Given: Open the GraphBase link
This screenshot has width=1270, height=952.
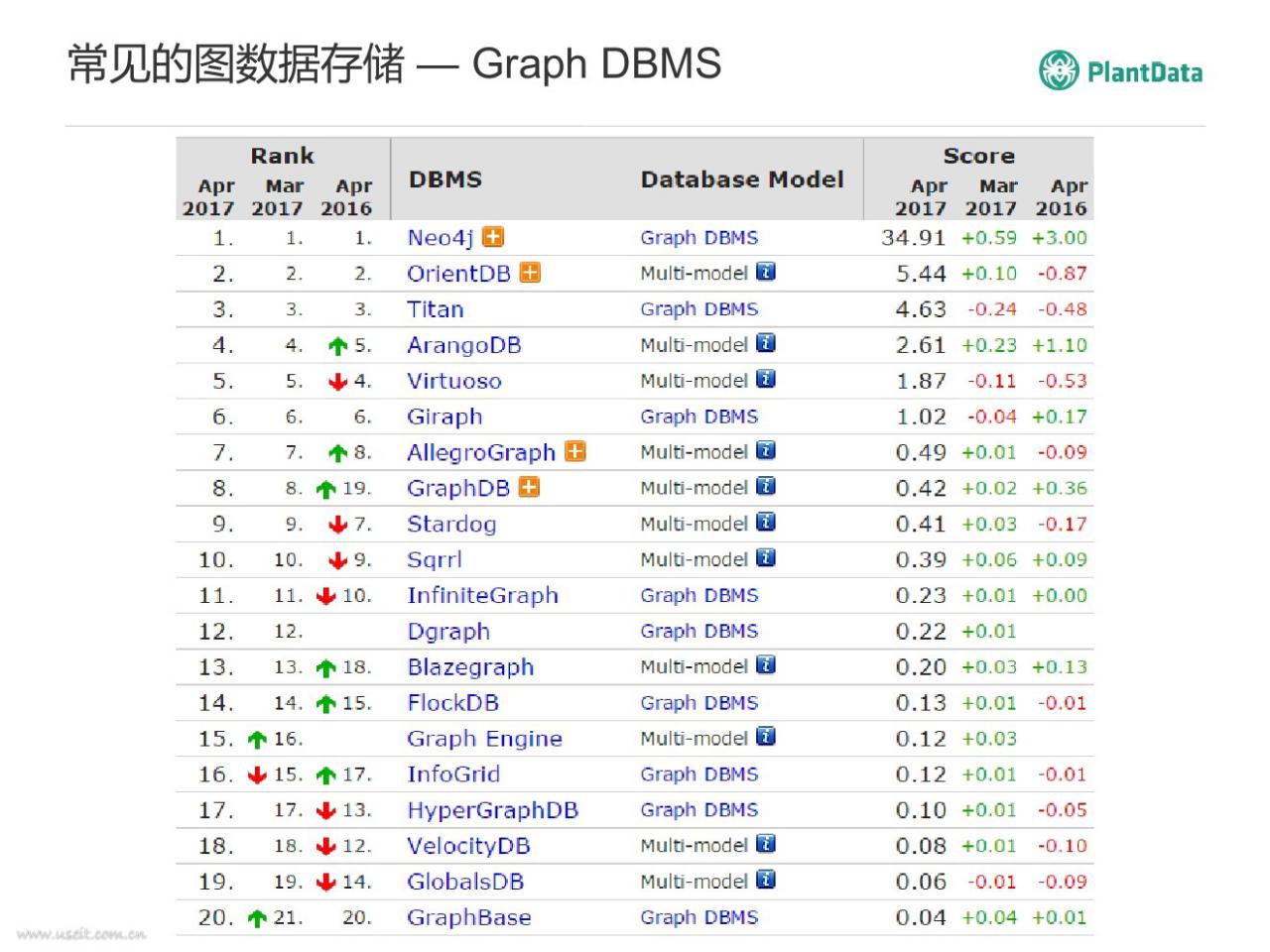Looking at the screenshot, I should pos(468,917).
